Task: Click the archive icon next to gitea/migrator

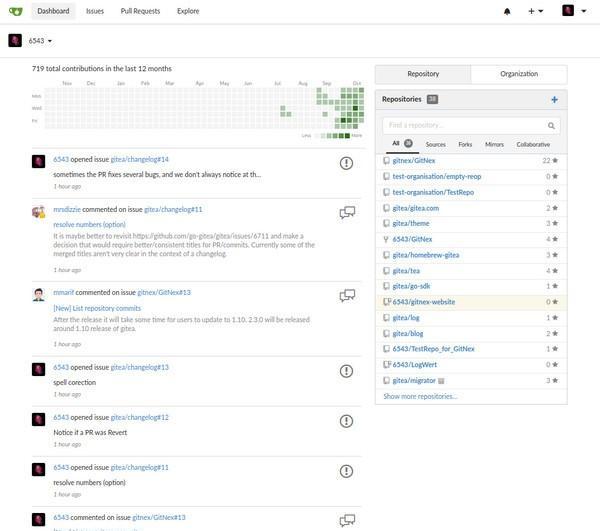Action: [x=441, y=381]
